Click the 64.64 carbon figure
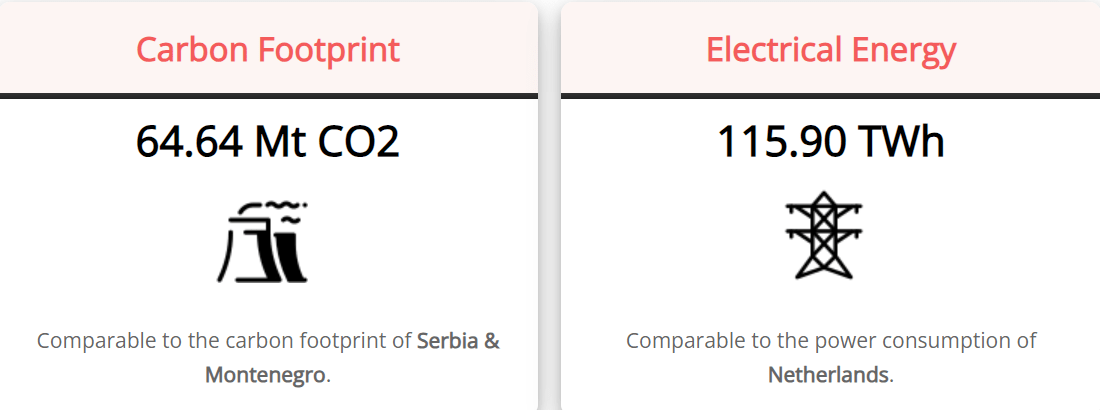This screenshot has height=410, width=1100. pyautogui.click(x=190, y=142)
